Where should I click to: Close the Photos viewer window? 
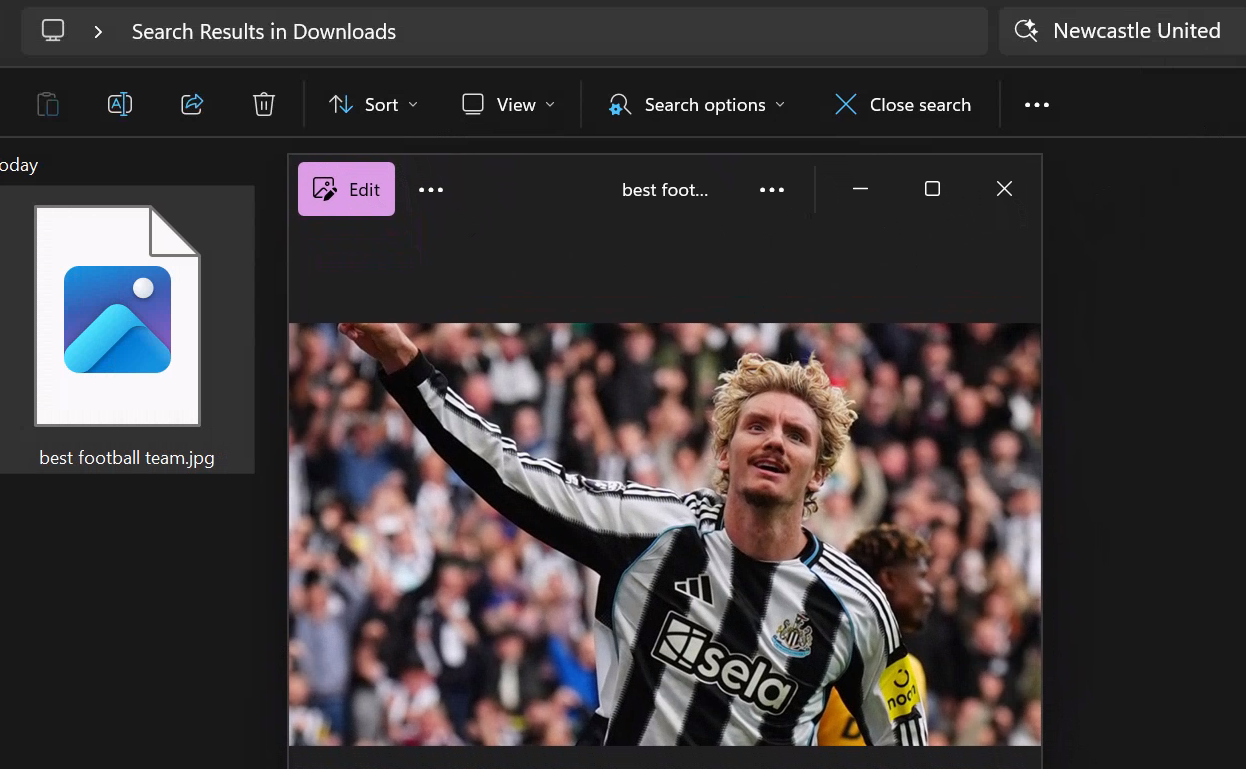[x=1004, y=189]
